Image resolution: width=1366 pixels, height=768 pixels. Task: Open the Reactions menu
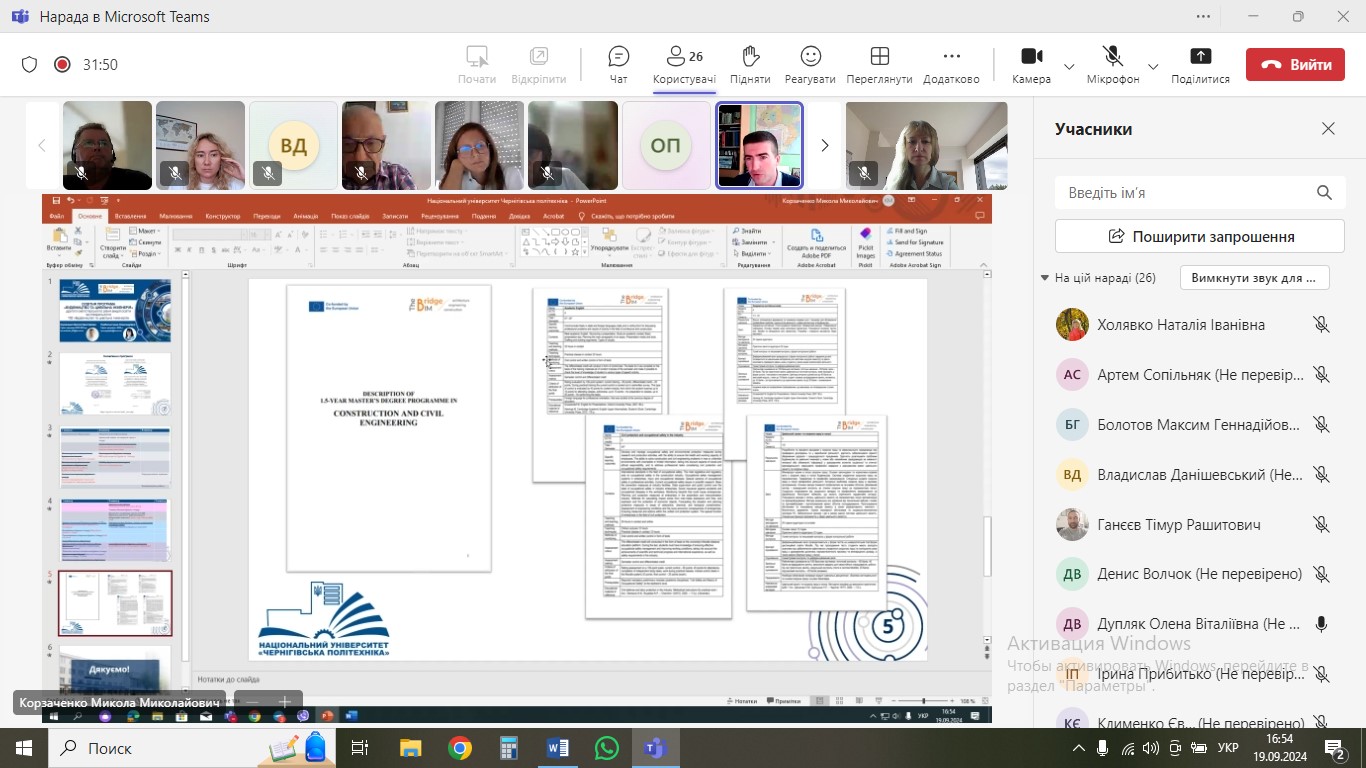click(810, 64)
